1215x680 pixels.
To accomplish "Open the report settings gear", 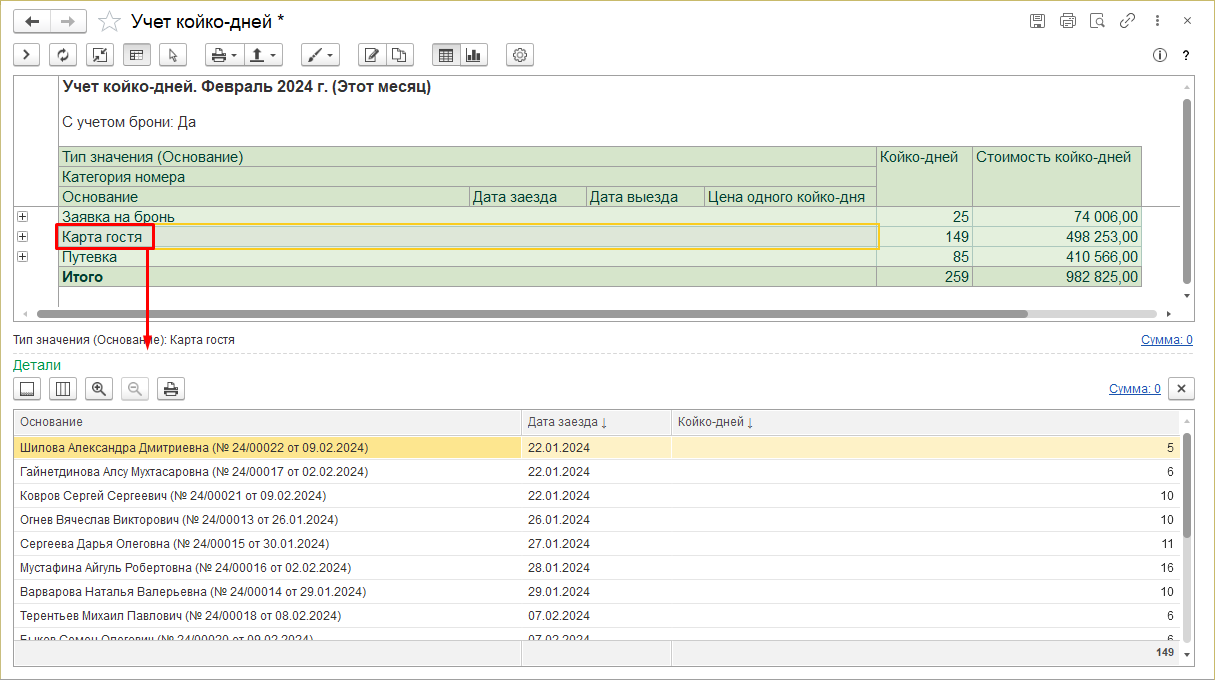I will (x=520, y=55).
